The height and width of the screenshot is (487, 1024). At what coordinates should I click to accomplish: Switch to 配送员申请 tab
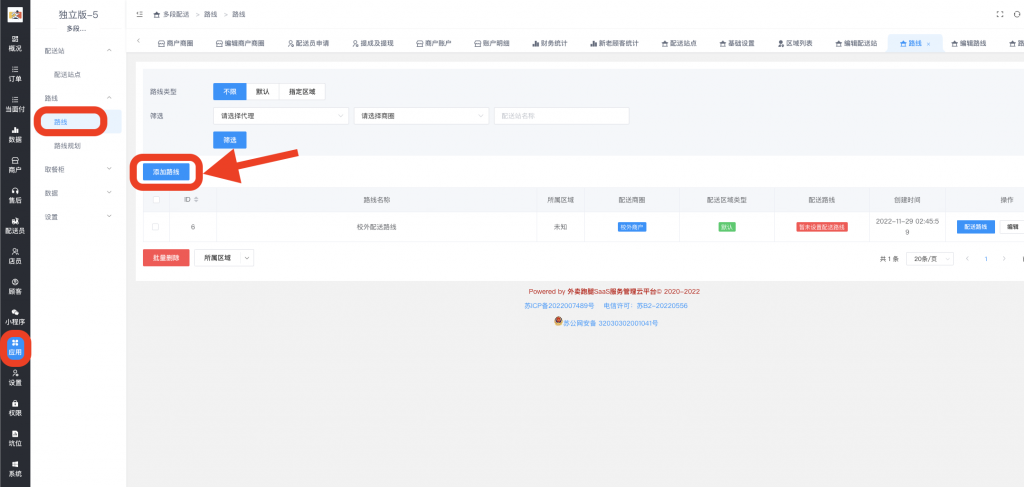pyautogui.click(x=308, y=44)
